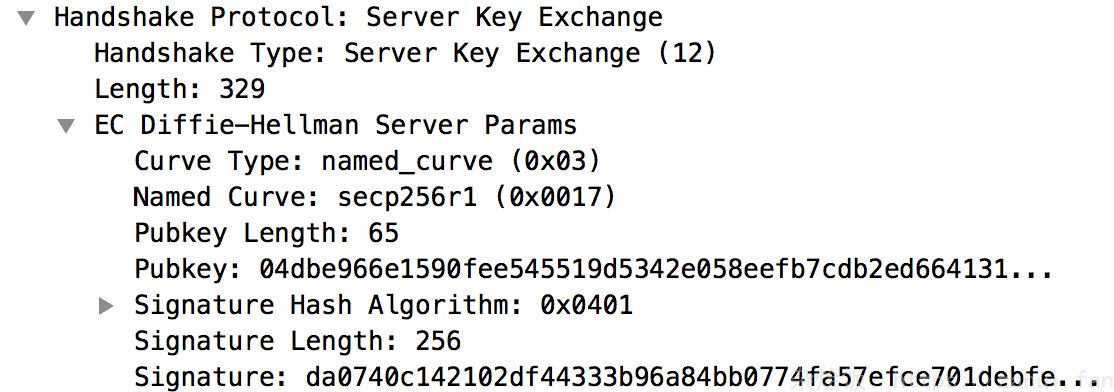Select the Named Curve: secp256r1 row
Image resolution: width=1114 pixels, height=392 pixels.
[375, 197]
